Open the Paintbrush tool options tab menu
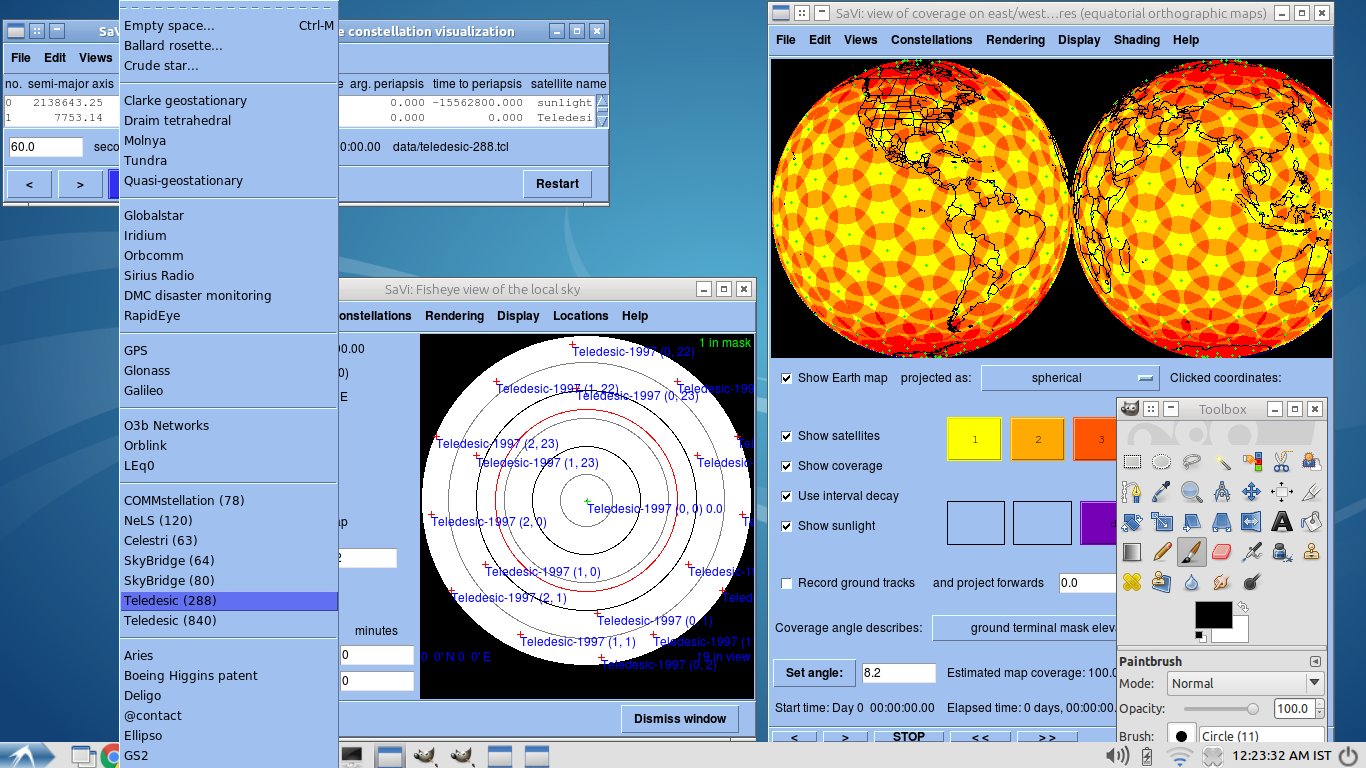Image resolution: width=1366 pixels, height=768 pixels. (1315, 661)
